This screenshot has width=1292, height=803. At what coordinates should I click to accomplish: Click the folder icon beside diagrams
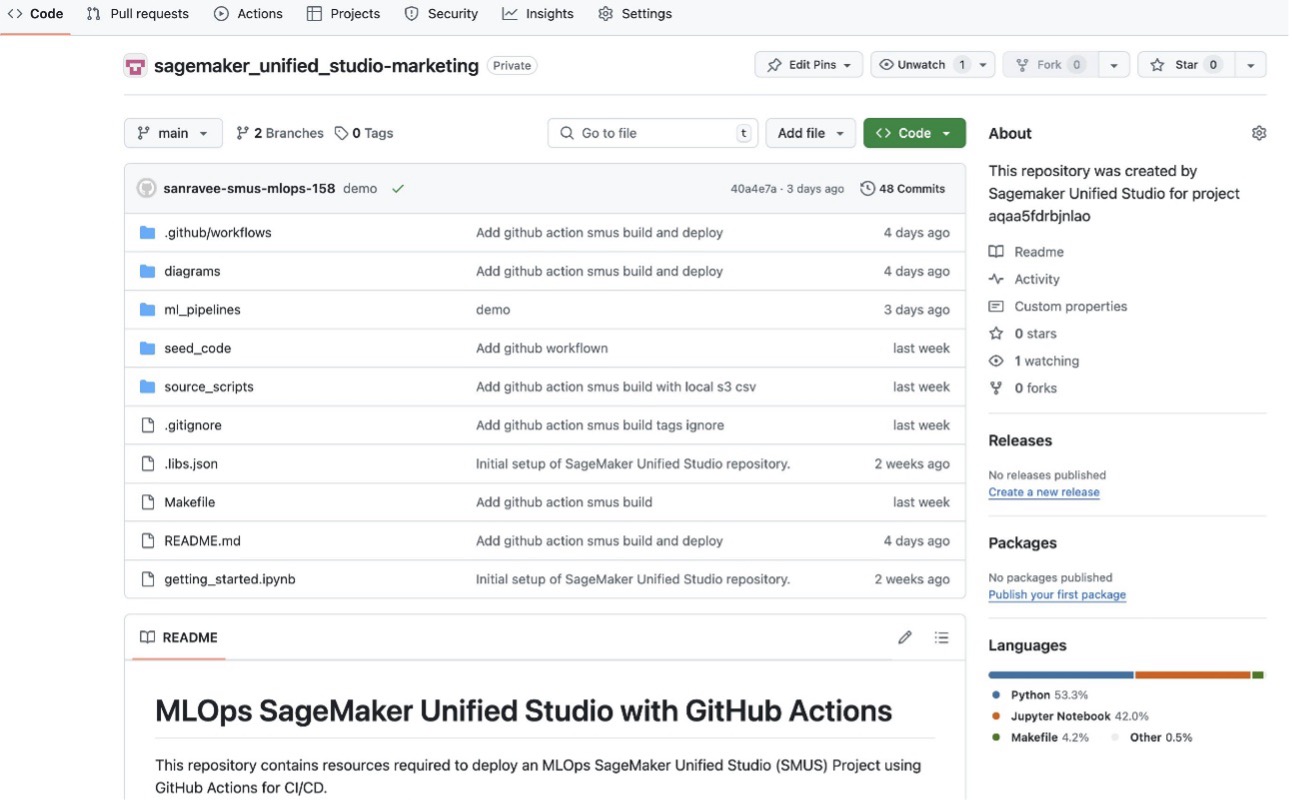tap(148, 271)
